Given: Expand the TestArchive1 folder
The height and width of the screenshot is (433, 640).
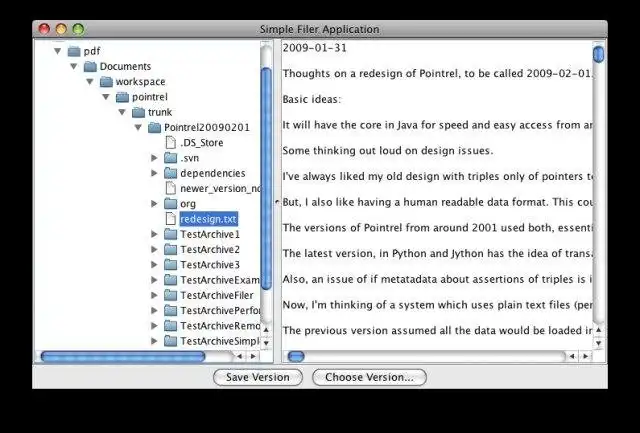Looking at the screenshot, I should click(x=154, y=234).
